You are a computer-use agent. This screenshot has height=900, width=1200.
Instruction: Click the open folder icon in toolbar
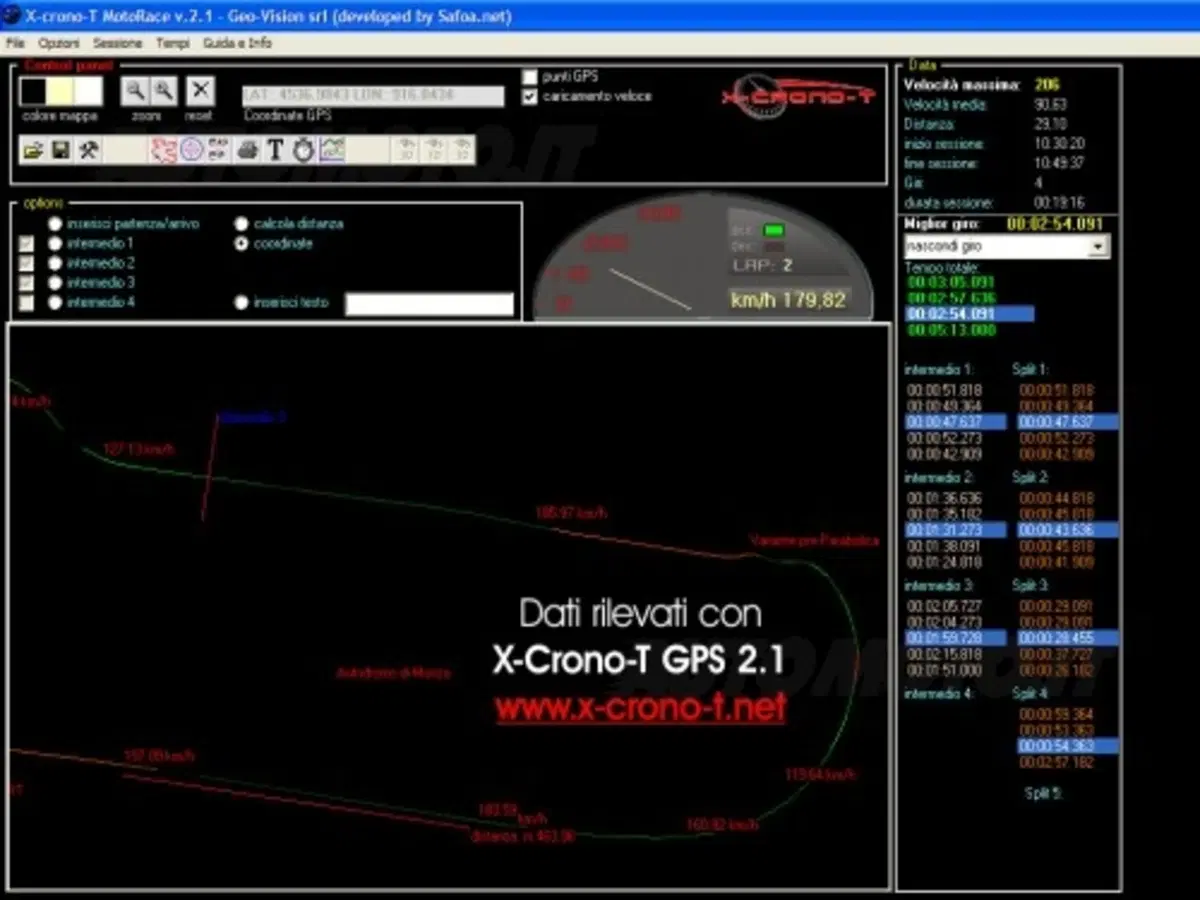(x=33, y=150)
